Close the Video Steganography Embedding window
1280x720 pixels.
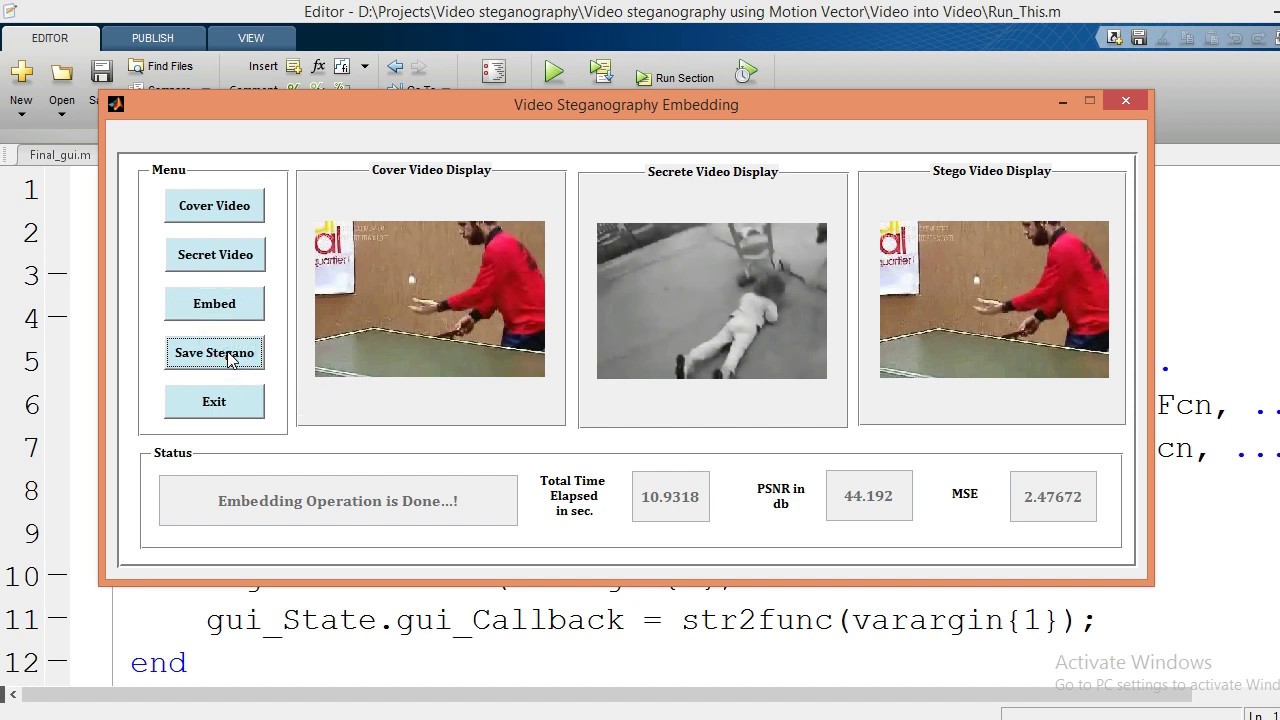(1126, 101)
